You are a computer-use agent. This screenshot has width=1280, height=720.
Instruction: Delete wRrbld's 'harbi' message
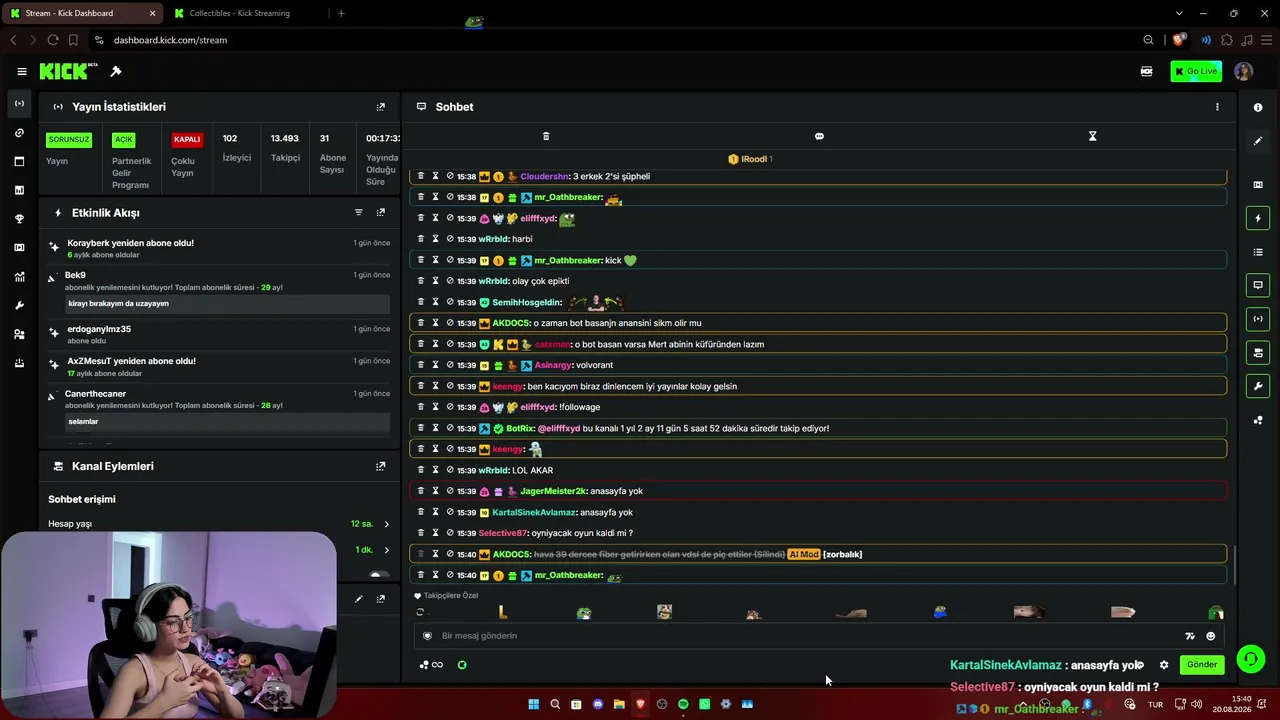coord(420,239)
